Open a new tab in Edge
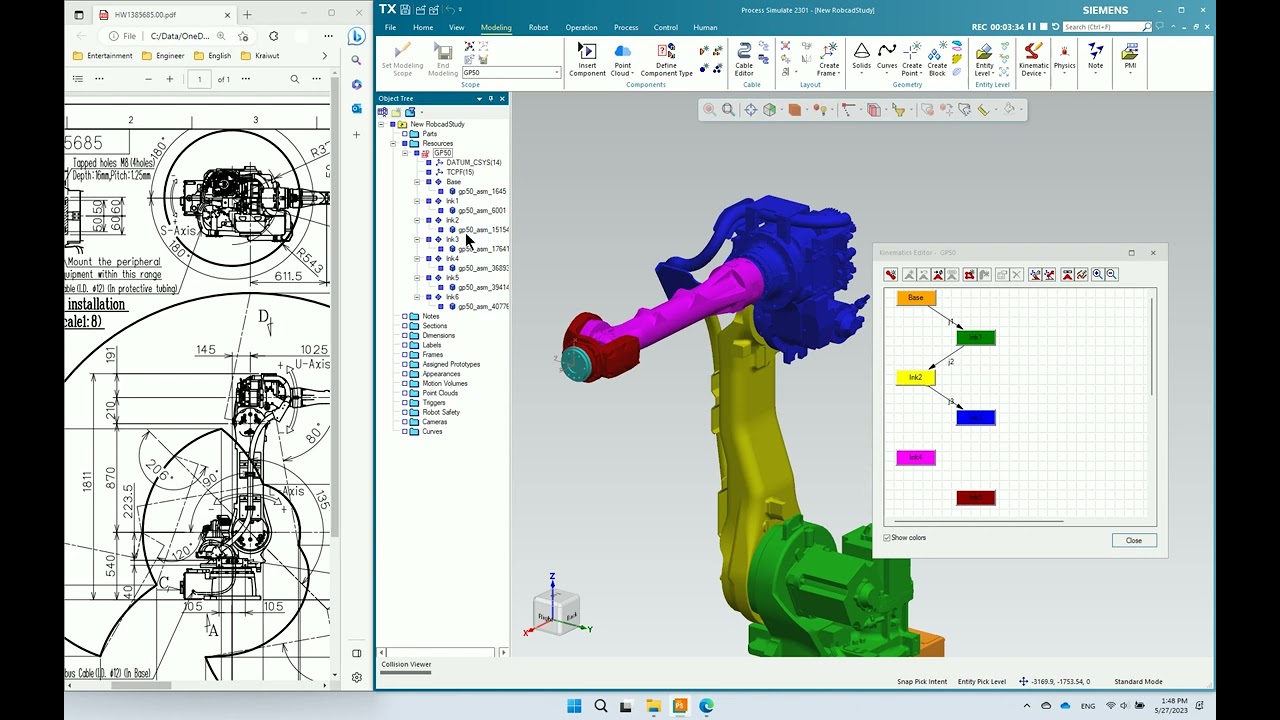The width and height of the screenshot is (1280, 720). click(247, 15)
